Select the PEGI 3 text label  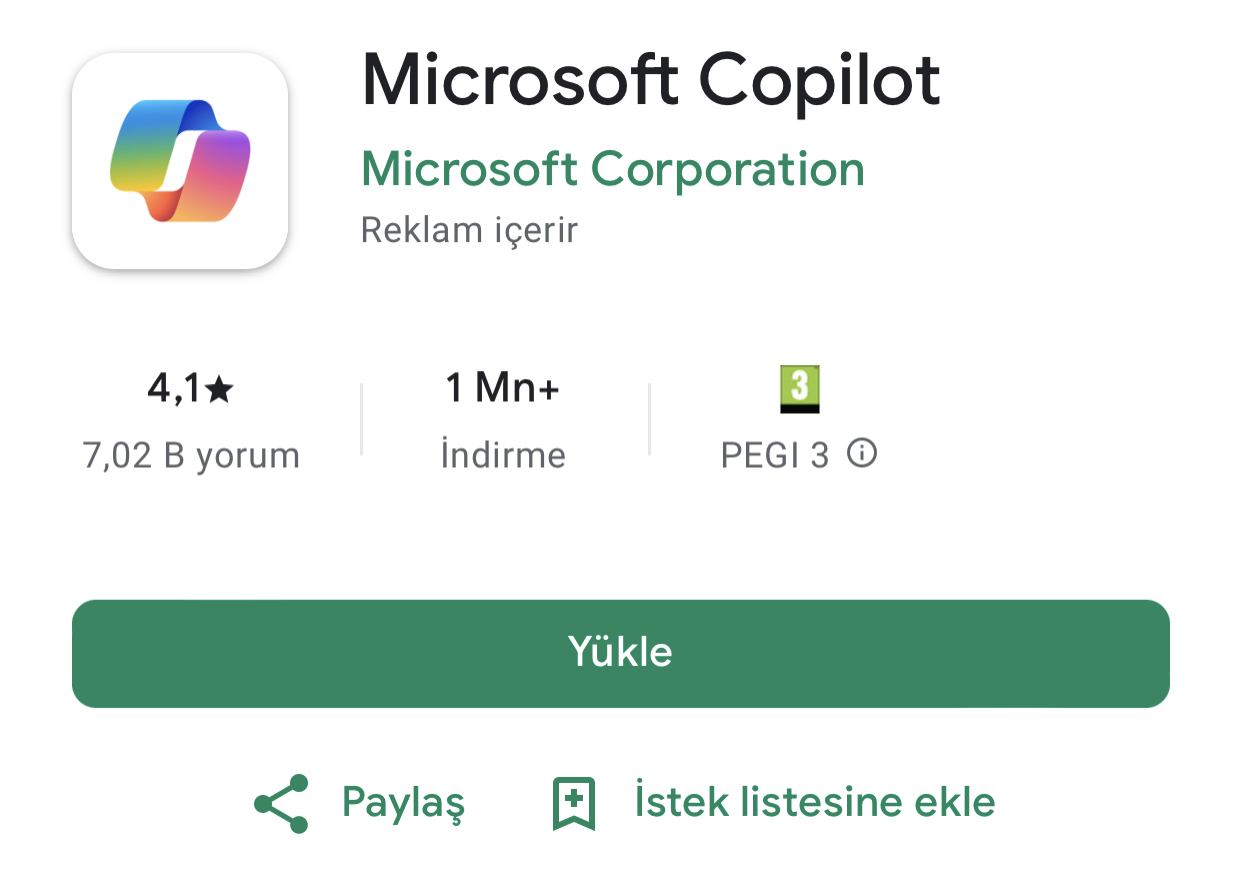point(775,456)
